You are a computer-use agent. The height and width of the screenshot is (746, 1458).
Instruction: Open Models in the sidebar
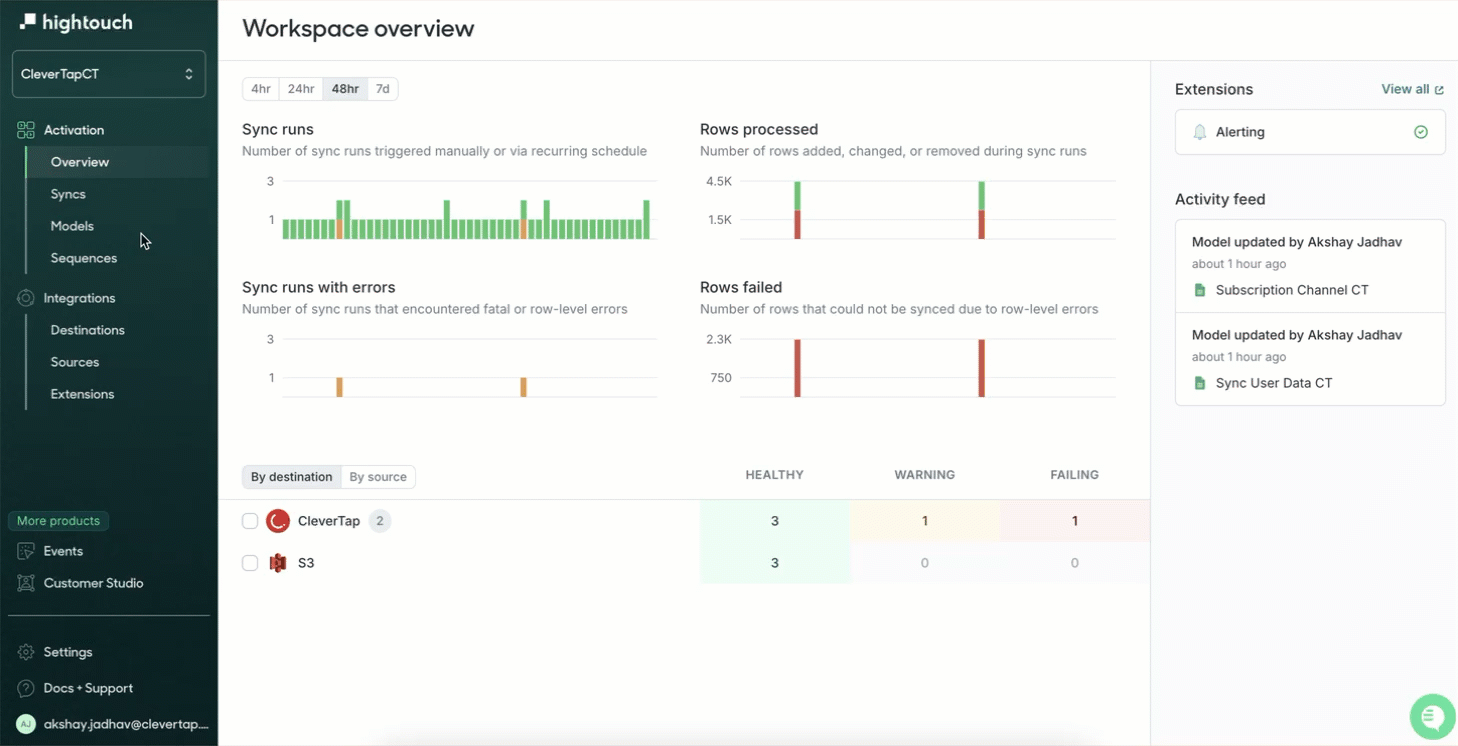(x=72, y=226)
